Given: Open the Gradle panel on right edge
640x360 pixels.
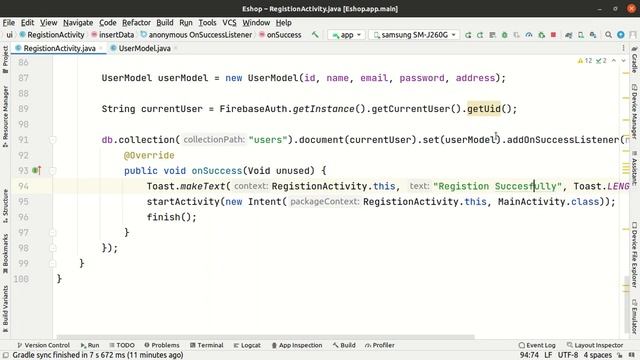Looking at the screenshot, I should click(x=634, y=60).
